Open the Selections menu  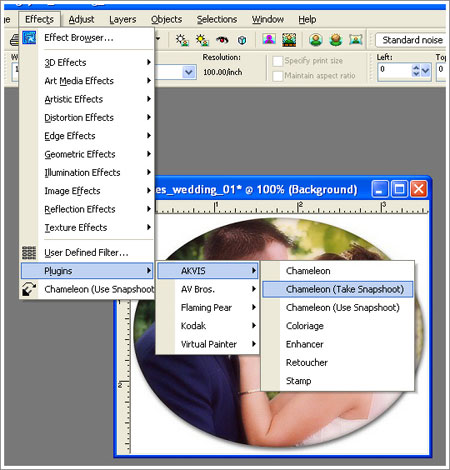point(217,19)
